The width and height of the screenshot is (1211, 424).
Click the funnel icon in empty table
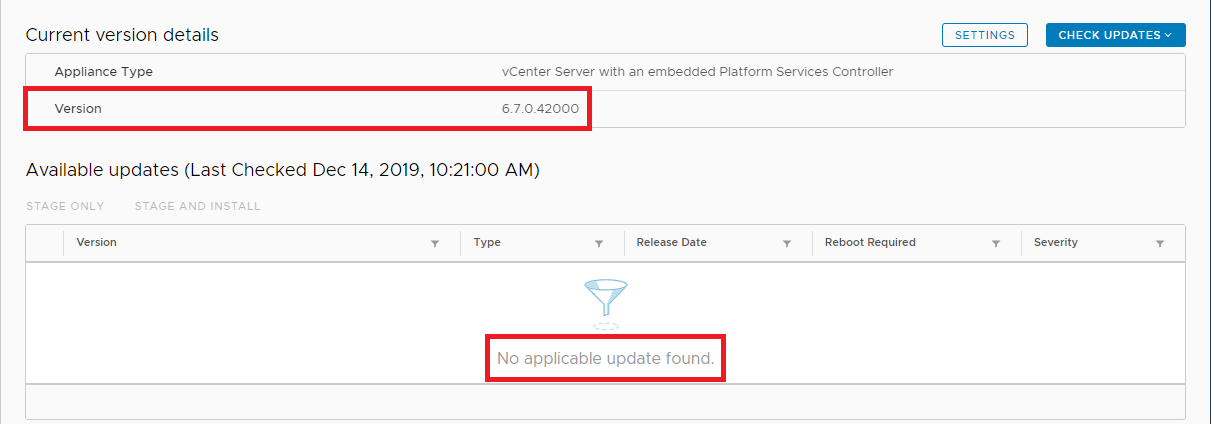coord(605,298)
